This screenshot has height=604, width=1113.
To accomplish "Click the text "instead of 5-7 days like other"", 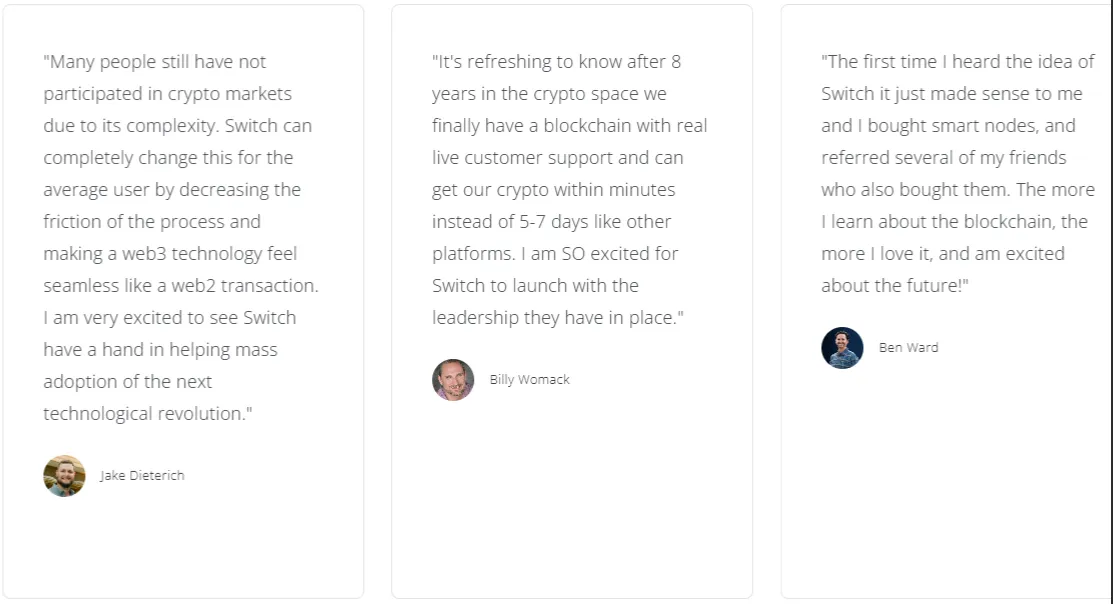I will pyautogui.click(x=552, y=222).
